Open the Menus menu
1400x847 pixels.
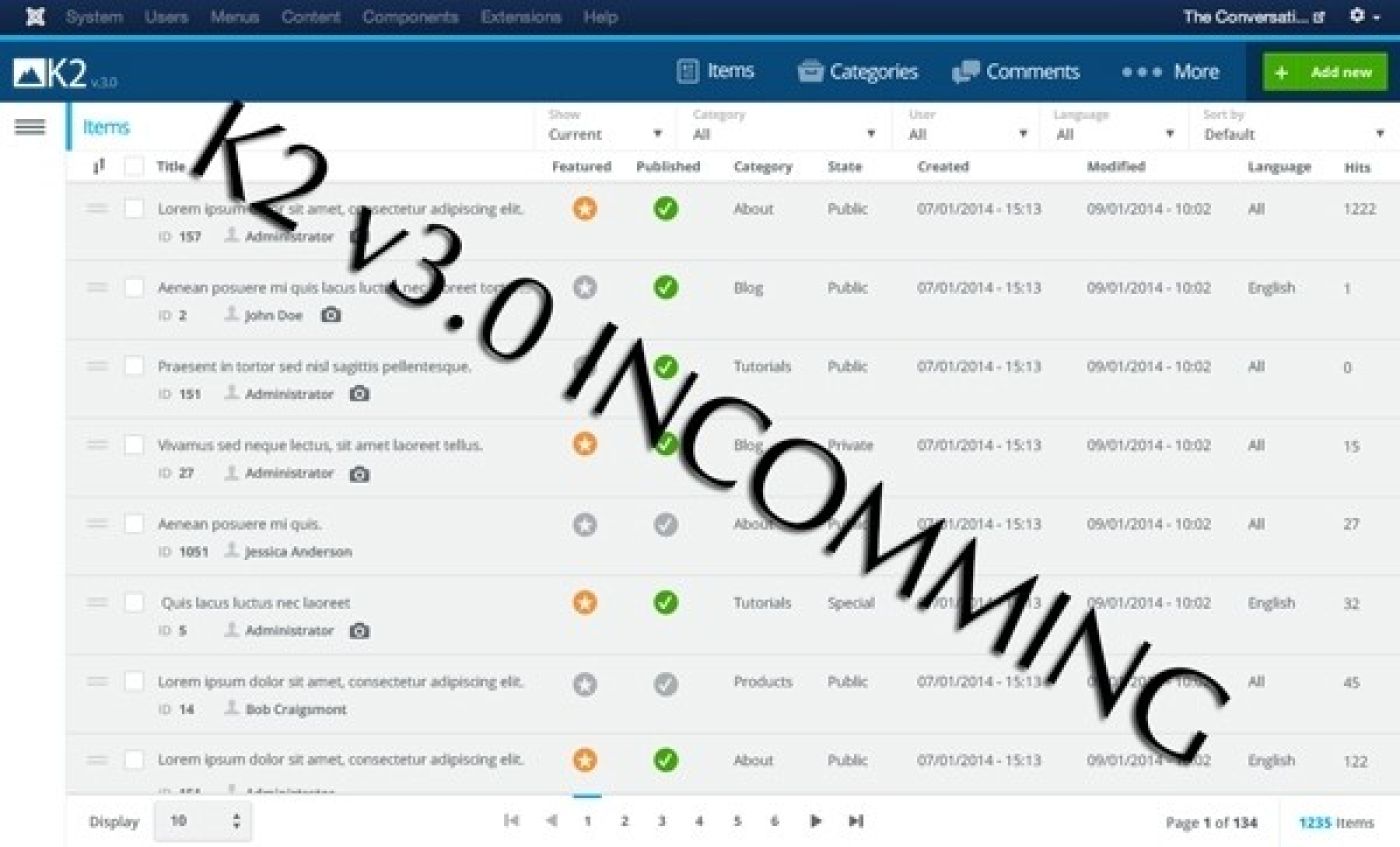pos(235,17)
